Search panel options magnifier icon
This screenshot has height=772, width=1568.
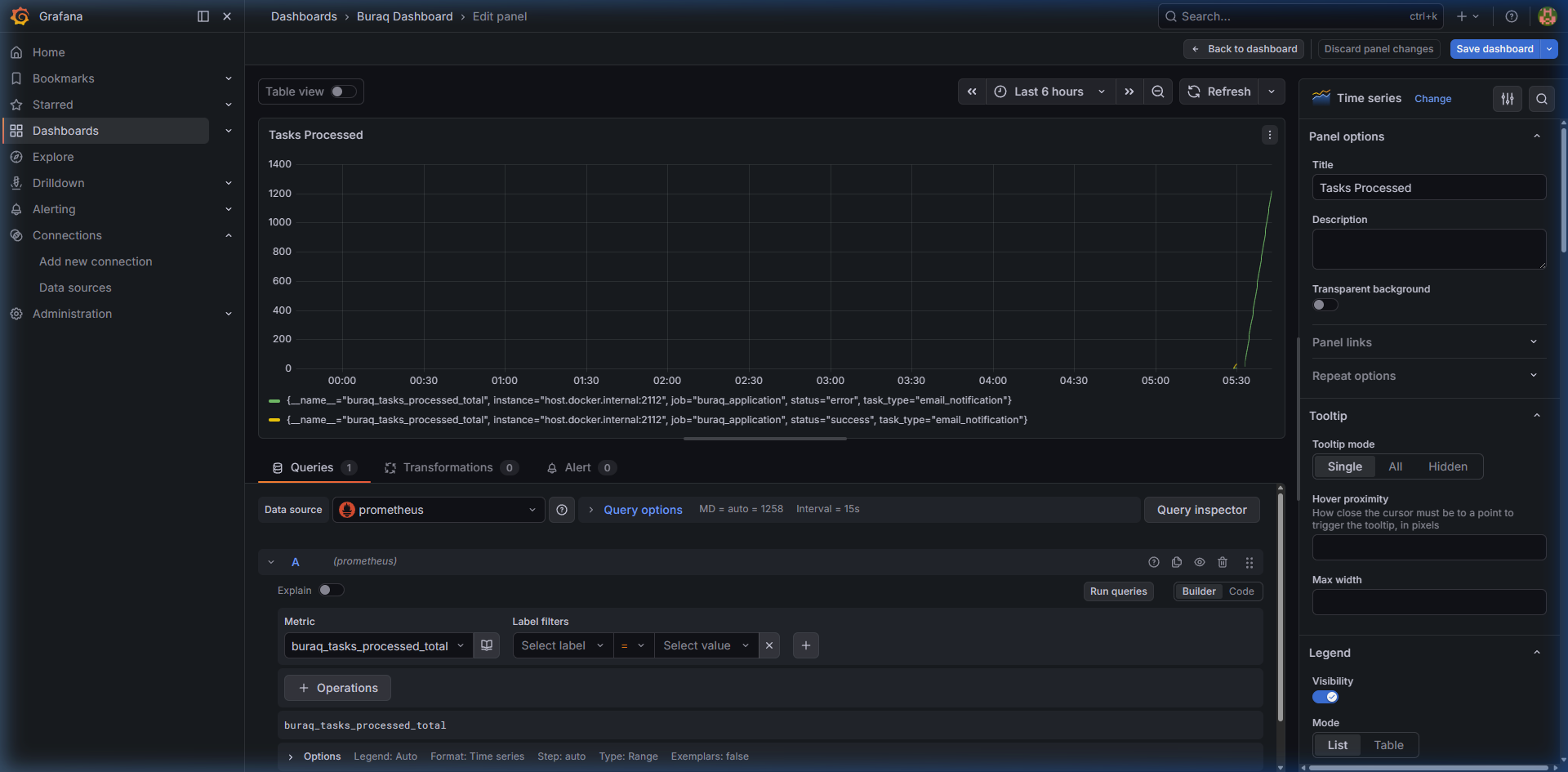tap(1541, 99)
